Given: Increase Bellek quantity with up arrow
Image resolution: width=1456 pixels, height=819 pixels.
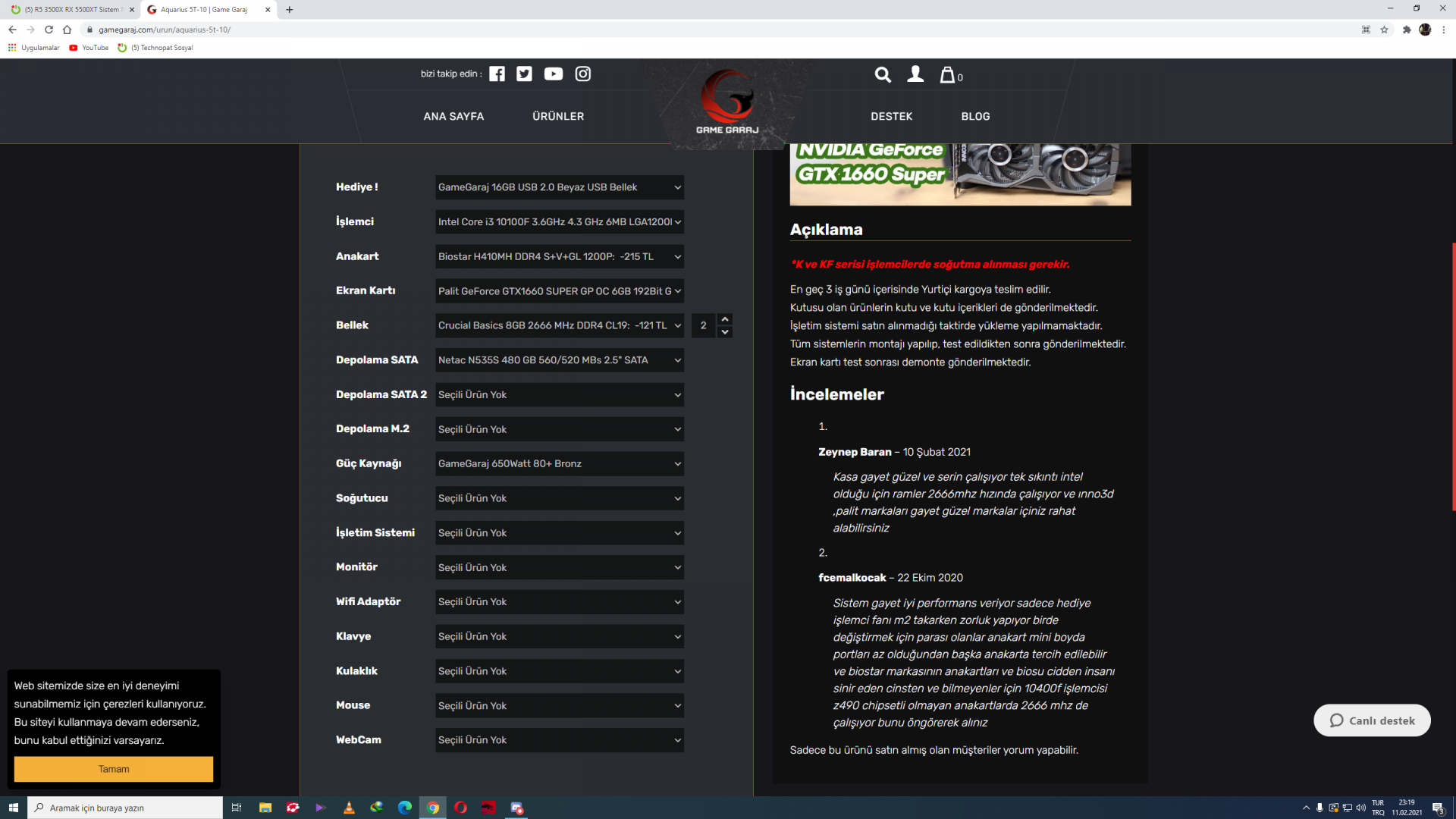Looking at the screenshot, I should [725, 319].
